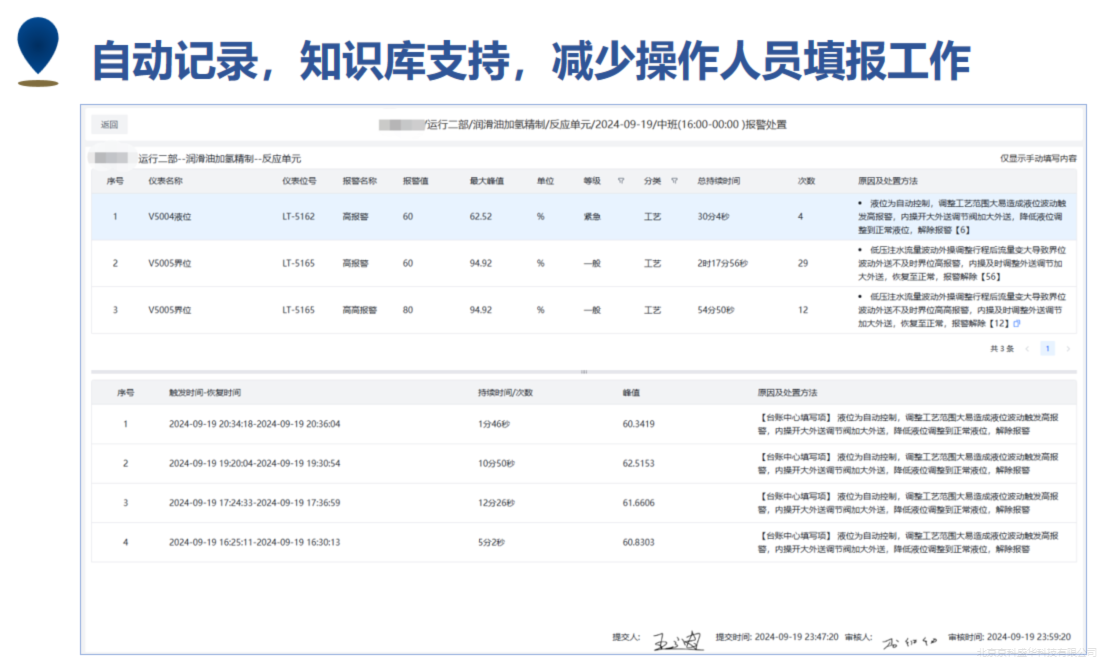Toggle 仅显示手动填写内容 option
The image size is (1102, 661).
[x=1038, y=159]
